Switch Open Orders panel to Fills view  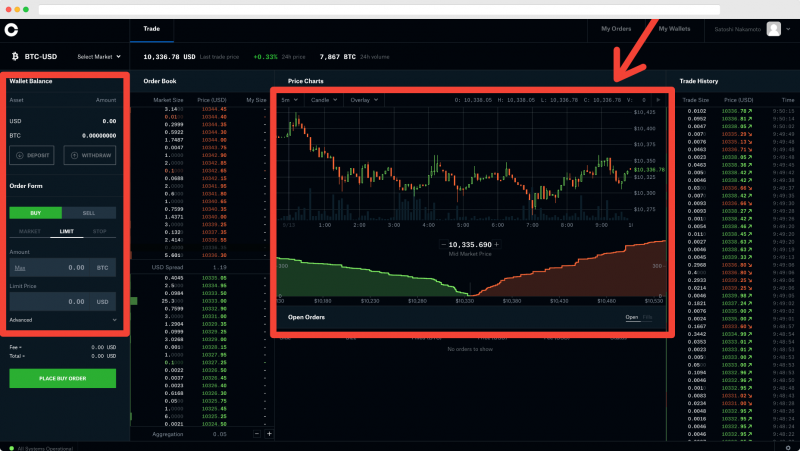(647, 317)
